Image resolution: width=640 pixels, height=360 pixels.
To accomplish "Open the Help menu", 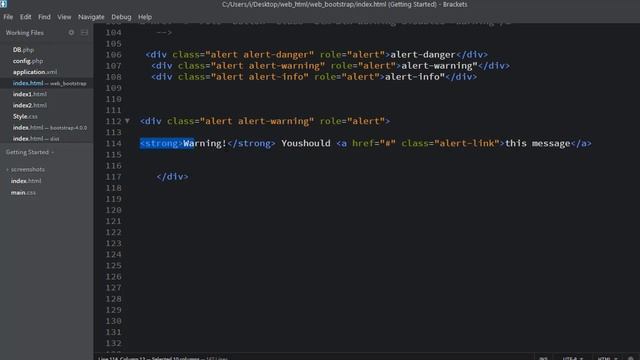I will point(145,17).
